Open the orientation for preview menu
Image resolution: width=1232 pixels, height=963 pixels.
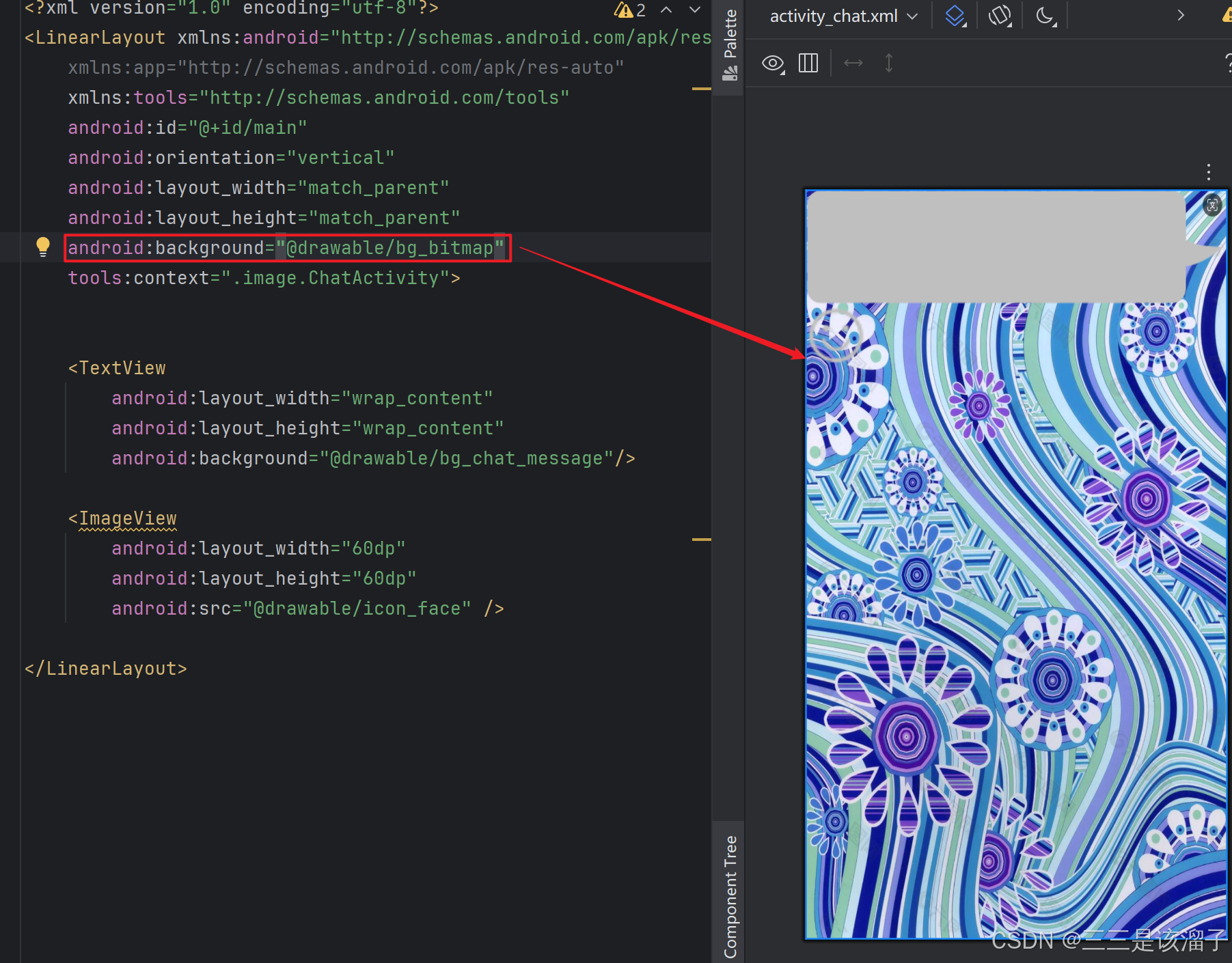1000,16
